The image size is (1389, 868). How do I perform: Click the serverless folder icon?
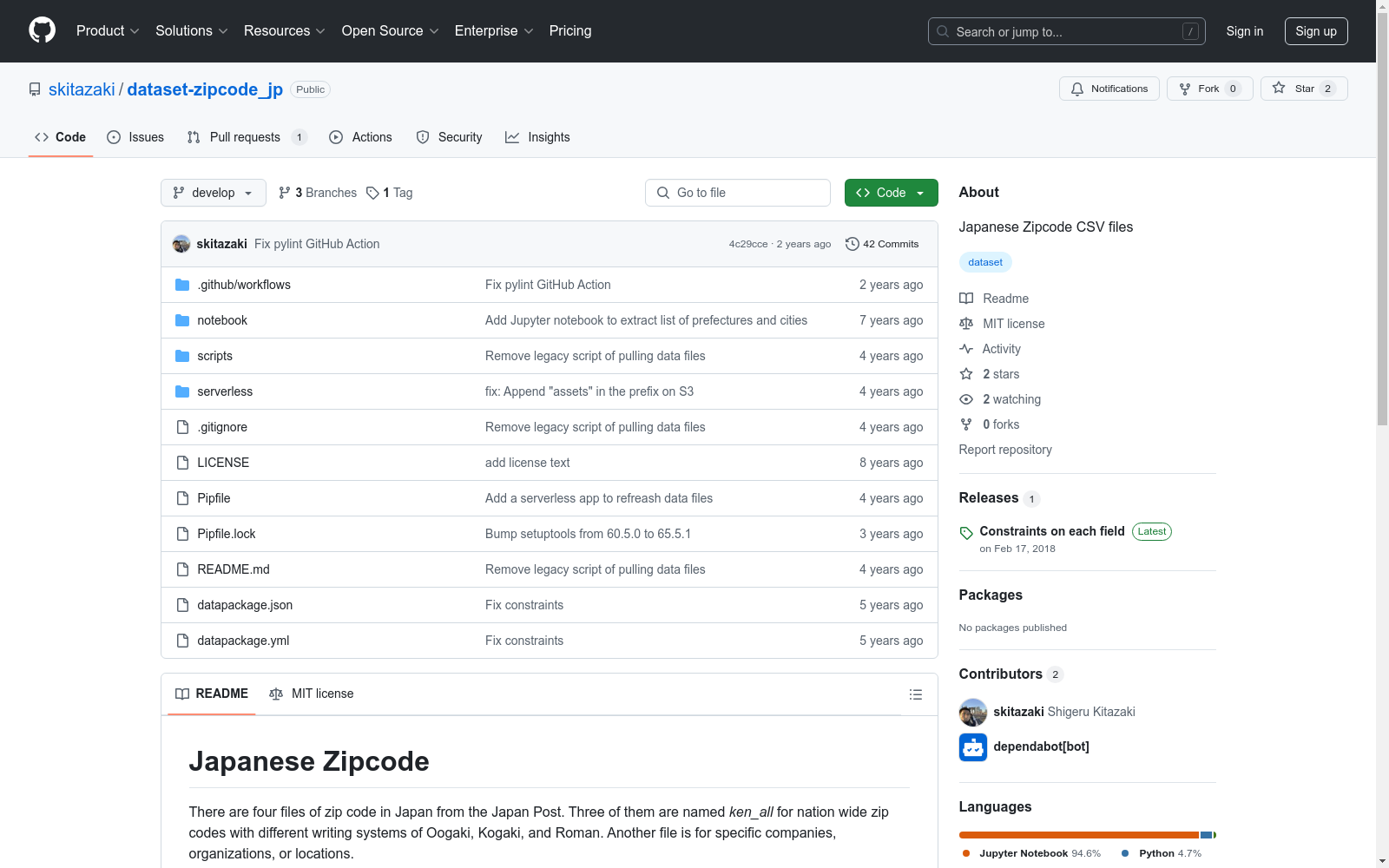pyautogui.click(x=182, y=391)
